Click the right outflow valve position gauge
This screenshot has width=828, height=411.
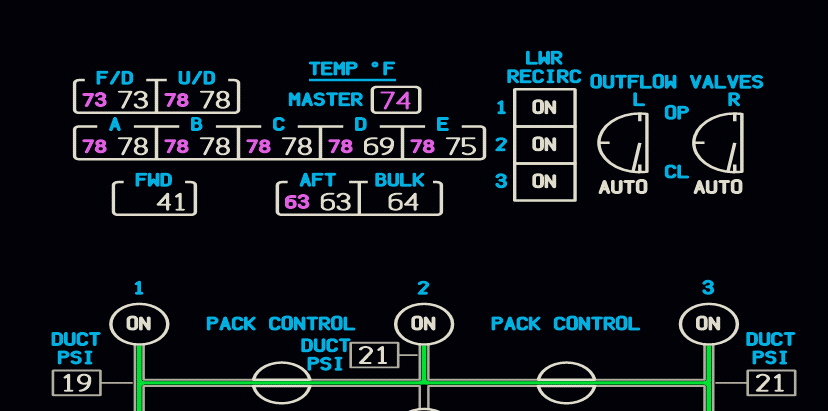pyautogui.click(x=718, y=143)
